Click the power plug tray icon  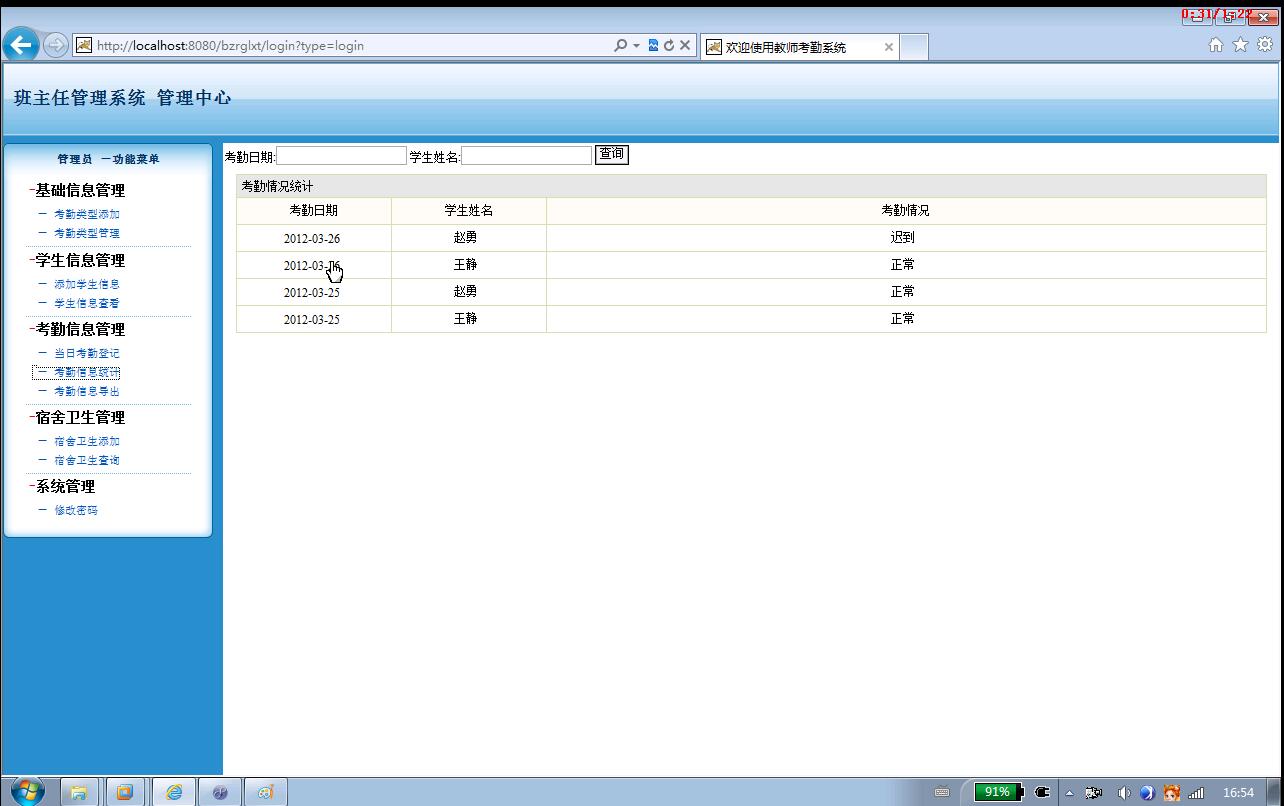(1042, 792)
